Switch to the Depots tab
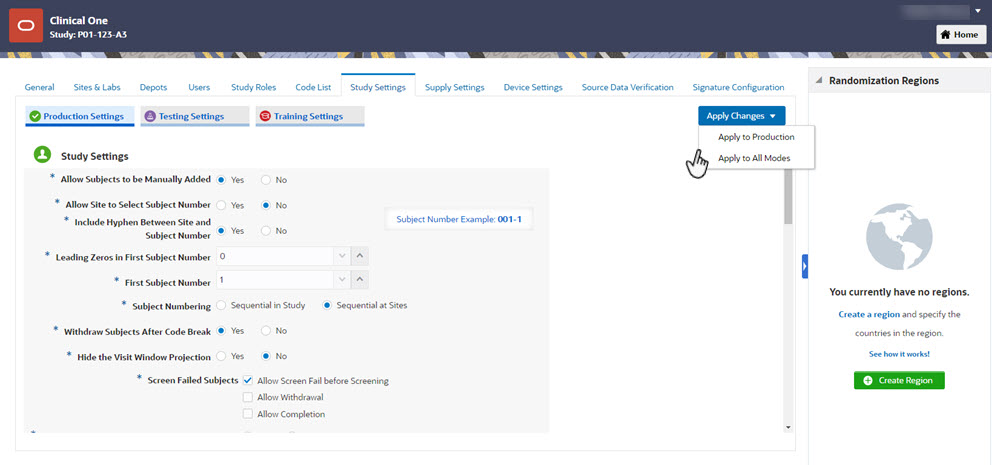 pos(154,87)
